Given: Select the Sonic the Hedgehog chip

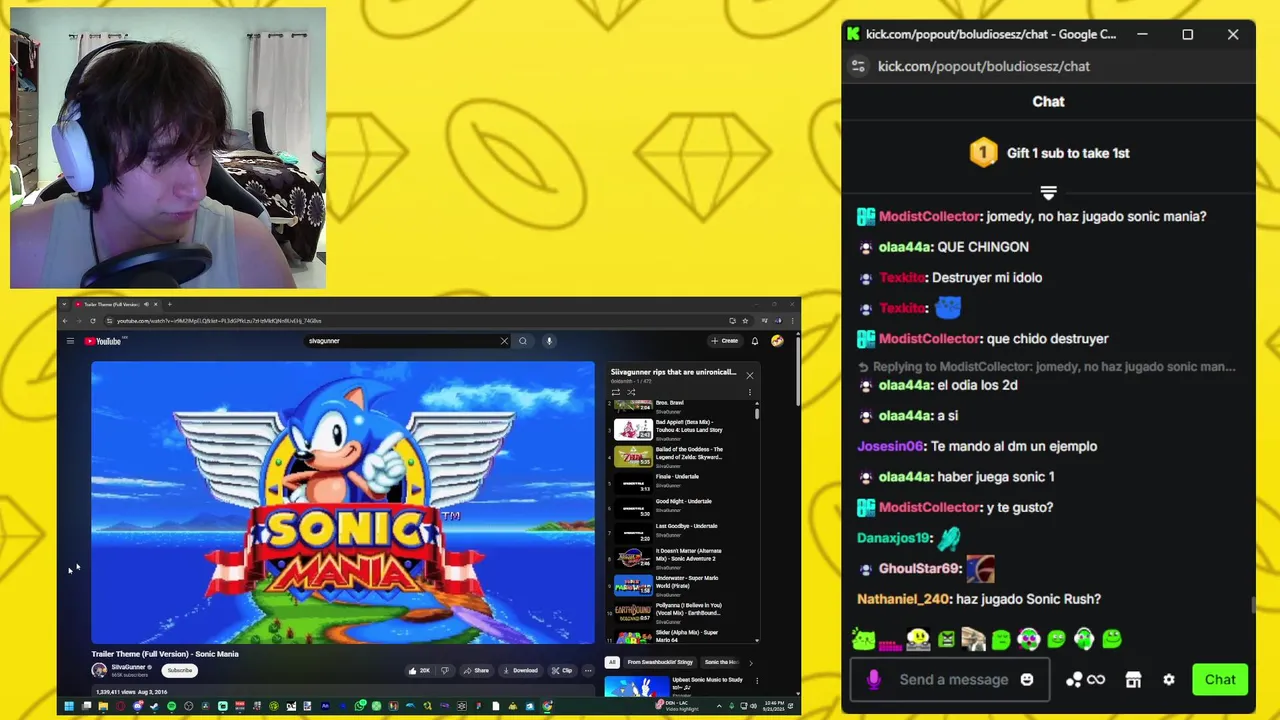Looking at the screenshot, I should pyautogui.click(x=722, y=662).
